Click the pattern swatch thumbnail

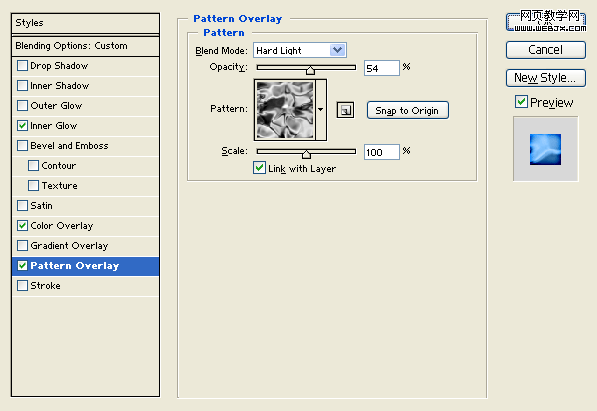[285, 110]
